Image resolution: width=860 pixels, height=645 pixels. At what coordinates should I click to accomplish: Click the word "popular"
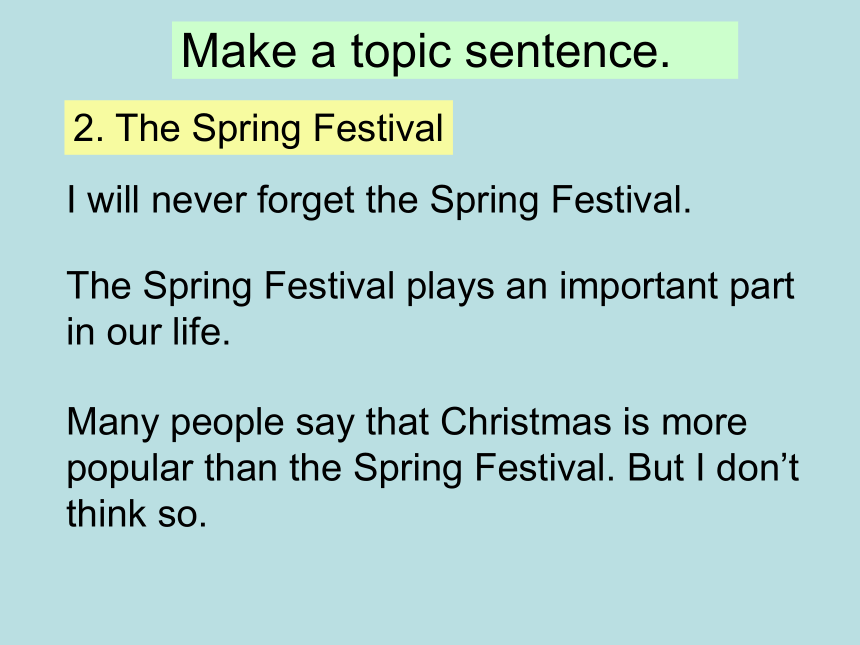pos(129,470)
